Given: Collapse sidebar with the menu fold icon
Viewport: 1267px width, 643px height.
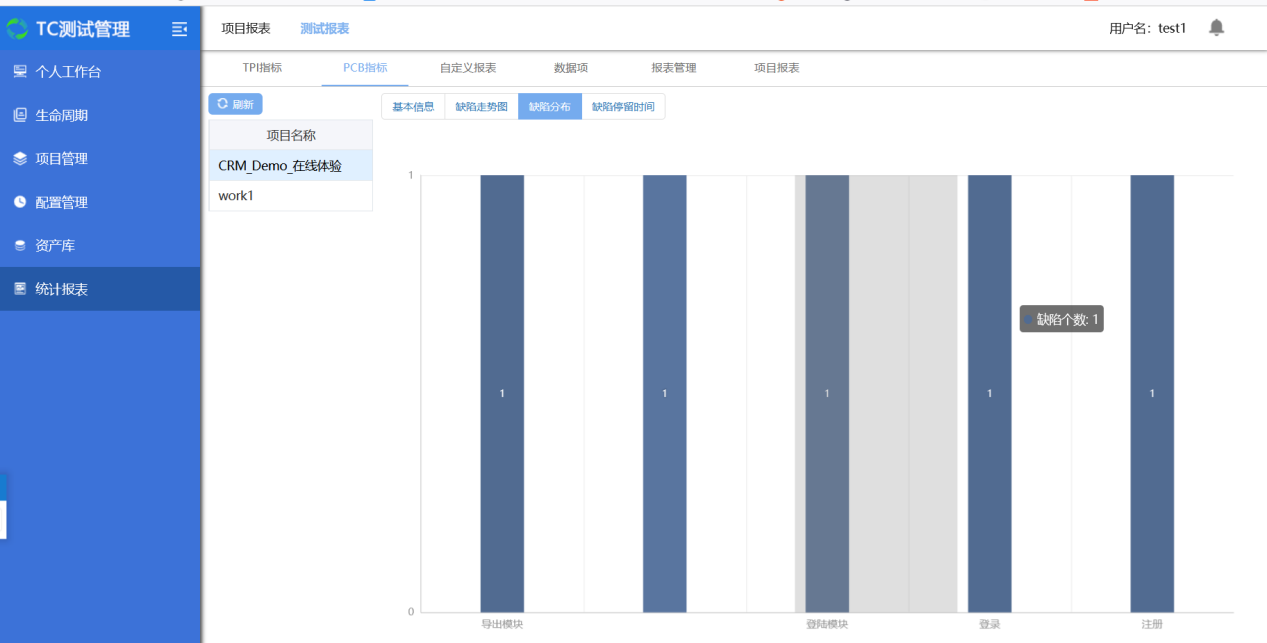Looking at the screenshot, I should (180, 29).
